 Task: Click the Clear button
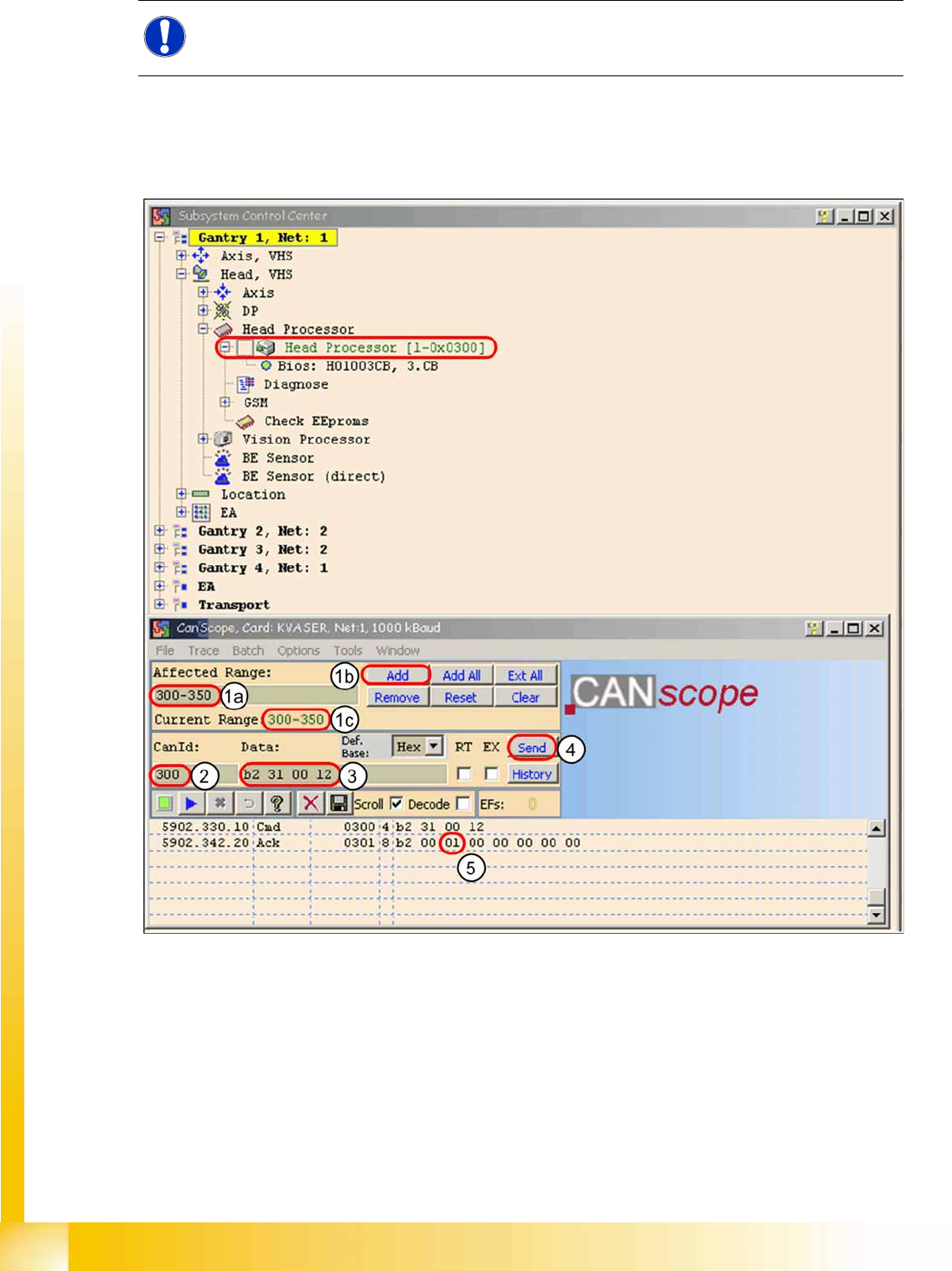525,698
